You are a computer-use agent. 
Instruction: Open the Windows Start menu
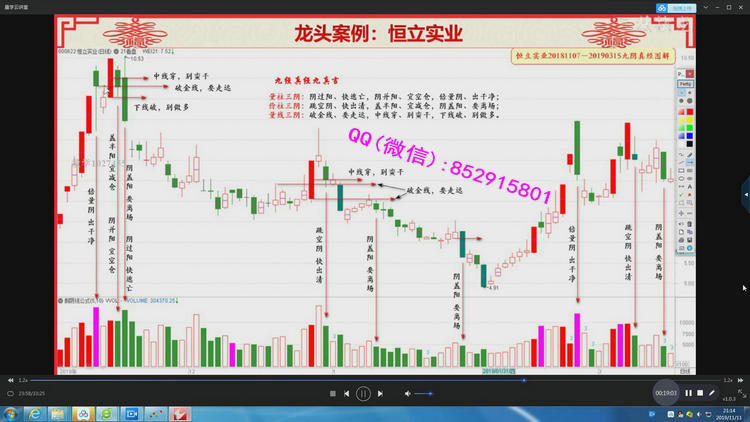[x=11, y=413]
